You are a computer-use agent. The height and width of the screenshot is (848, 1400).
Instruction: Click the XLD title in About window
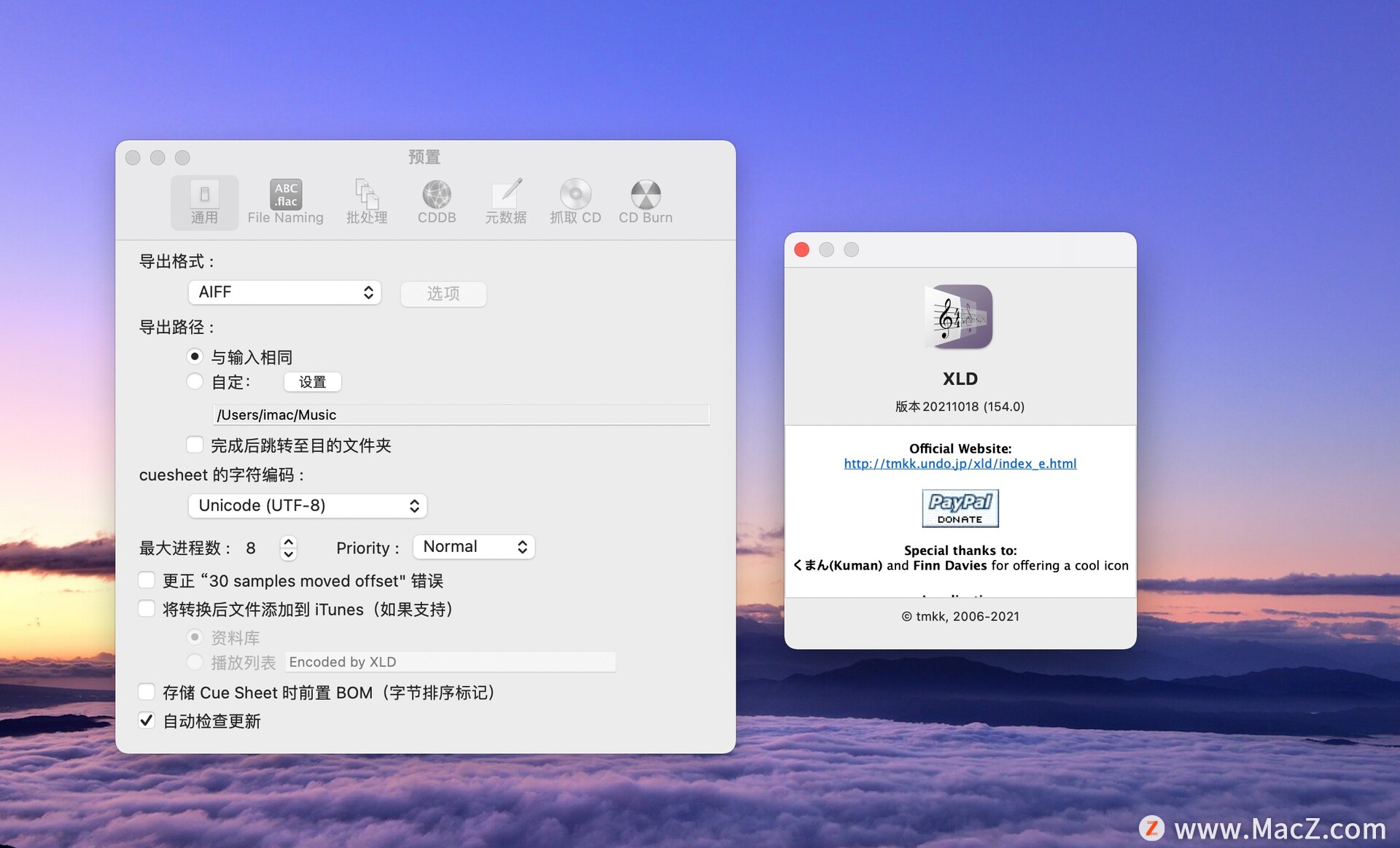960,379
